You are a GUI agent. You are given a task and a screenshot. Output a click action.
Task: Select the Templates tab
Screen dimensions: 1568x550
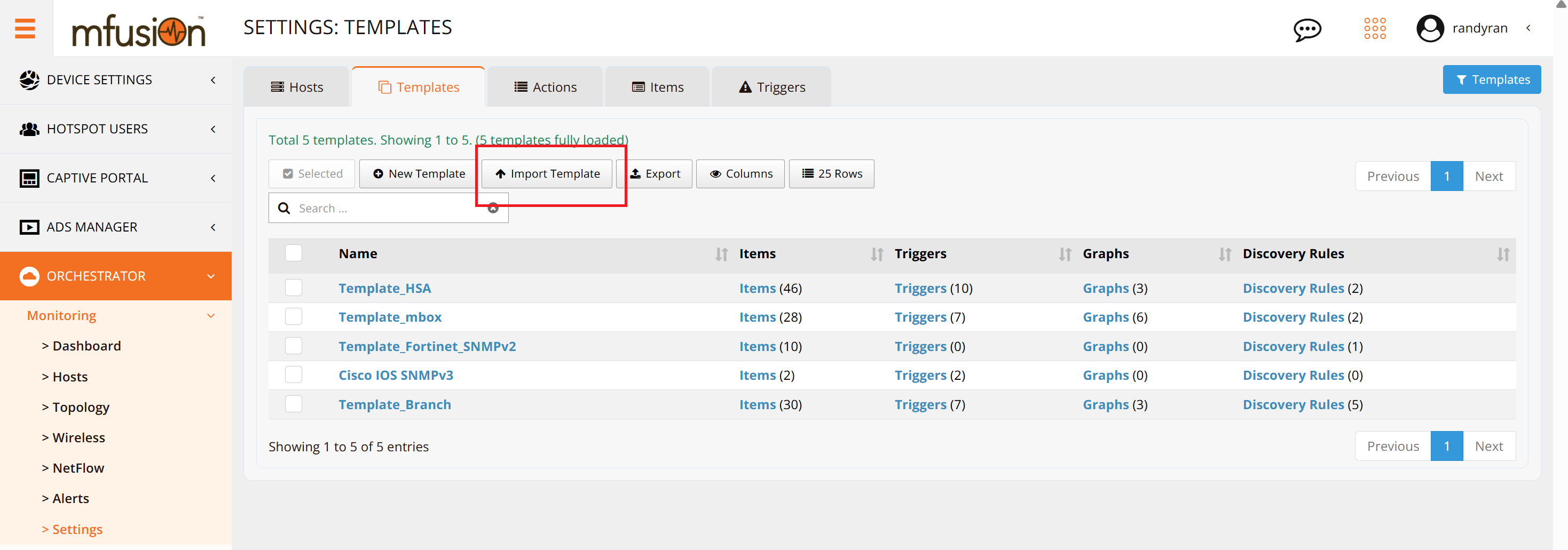[x=419, y=87]
